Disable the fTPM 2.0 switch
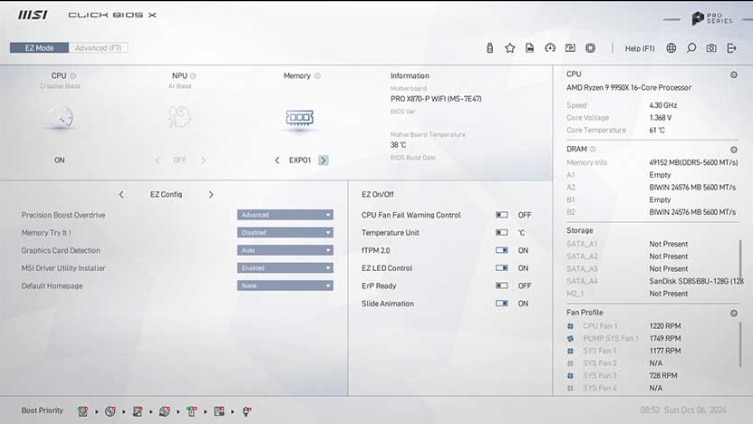 tap(501, 251)
